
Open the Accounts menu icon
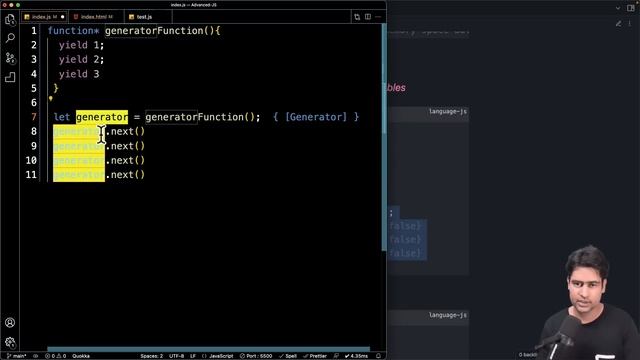tap(10, 322)
